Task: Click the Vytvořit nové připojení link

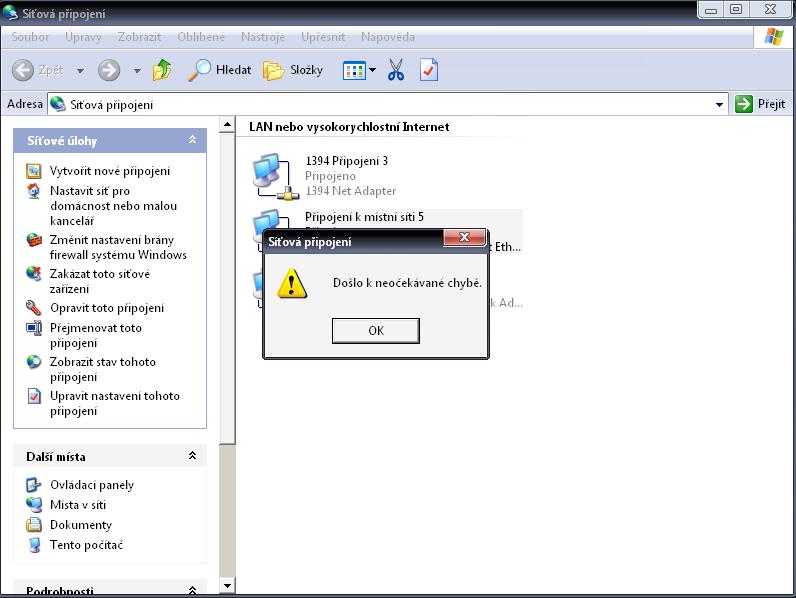Action: [x=110, y=171]
